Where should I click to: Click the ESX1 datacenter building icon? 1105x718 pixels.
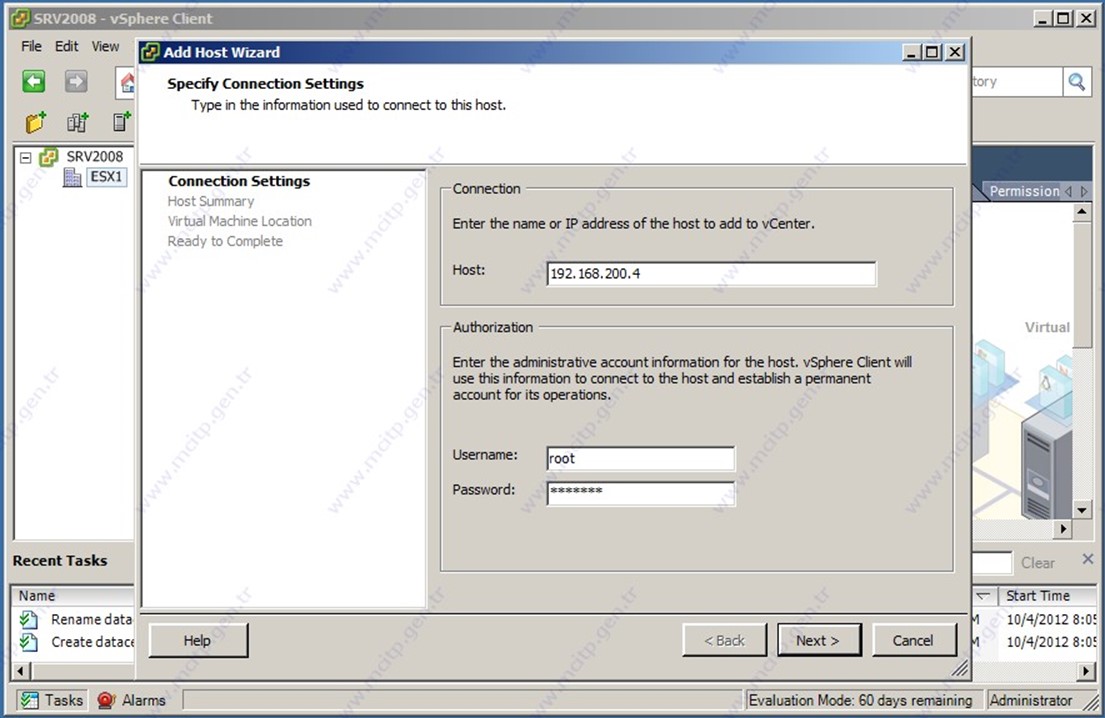pos(72,177)
